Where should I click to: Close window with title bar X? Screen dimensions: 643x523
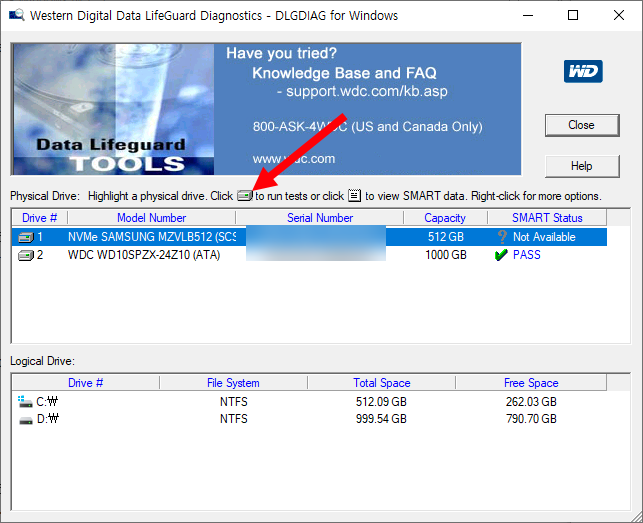tap(619, 16)
